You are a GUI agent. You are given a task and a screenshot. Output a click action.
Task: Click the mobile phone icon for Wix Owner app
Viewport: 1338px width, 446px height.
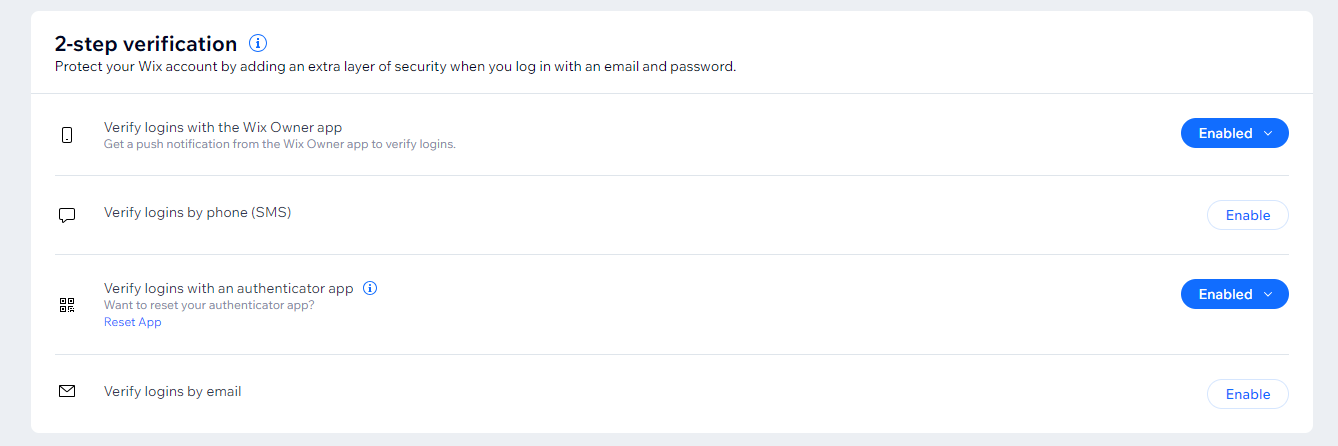pos(67,135)
